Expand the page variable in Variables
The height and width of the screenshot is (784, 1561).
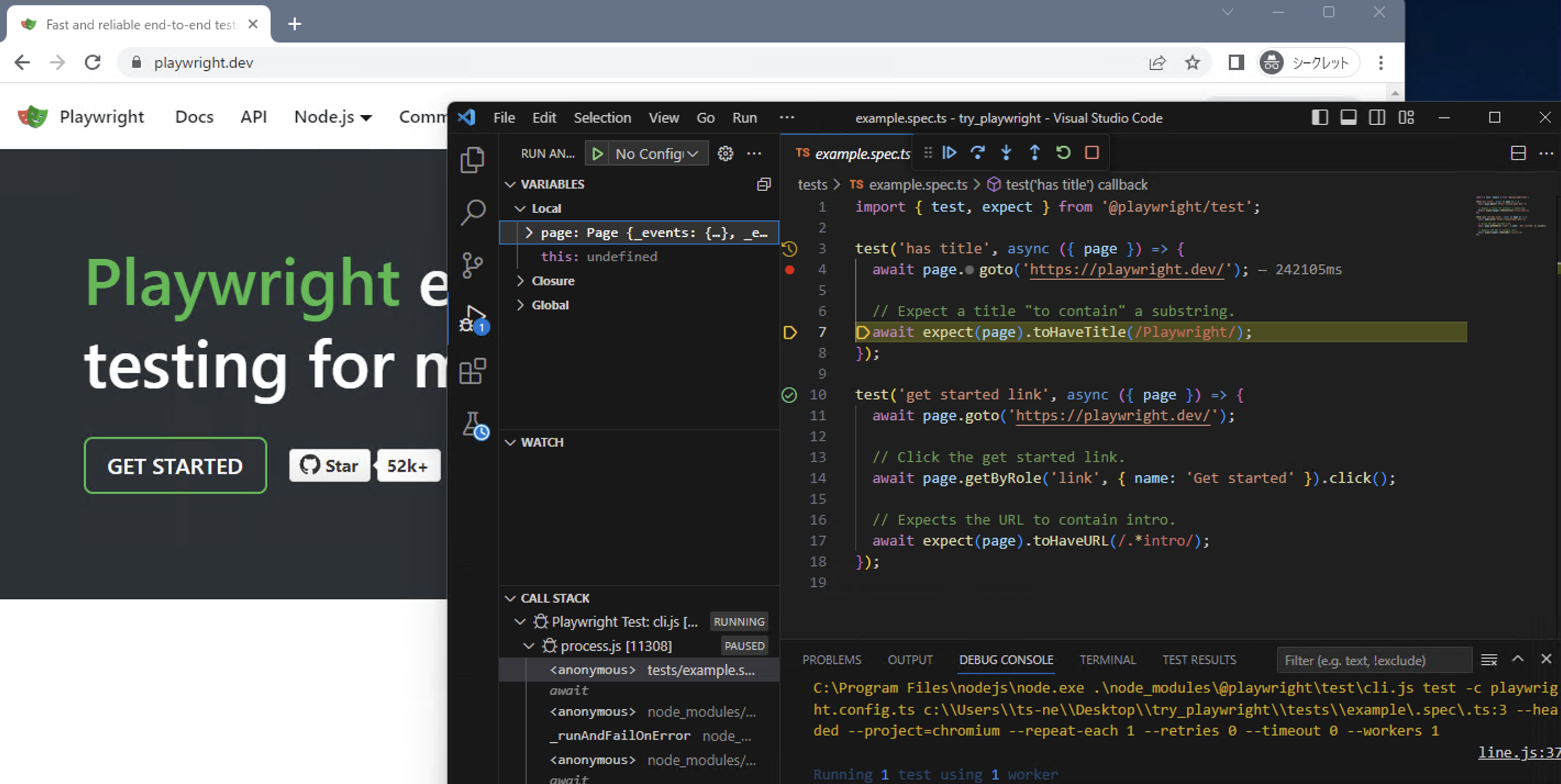point(528,232)
